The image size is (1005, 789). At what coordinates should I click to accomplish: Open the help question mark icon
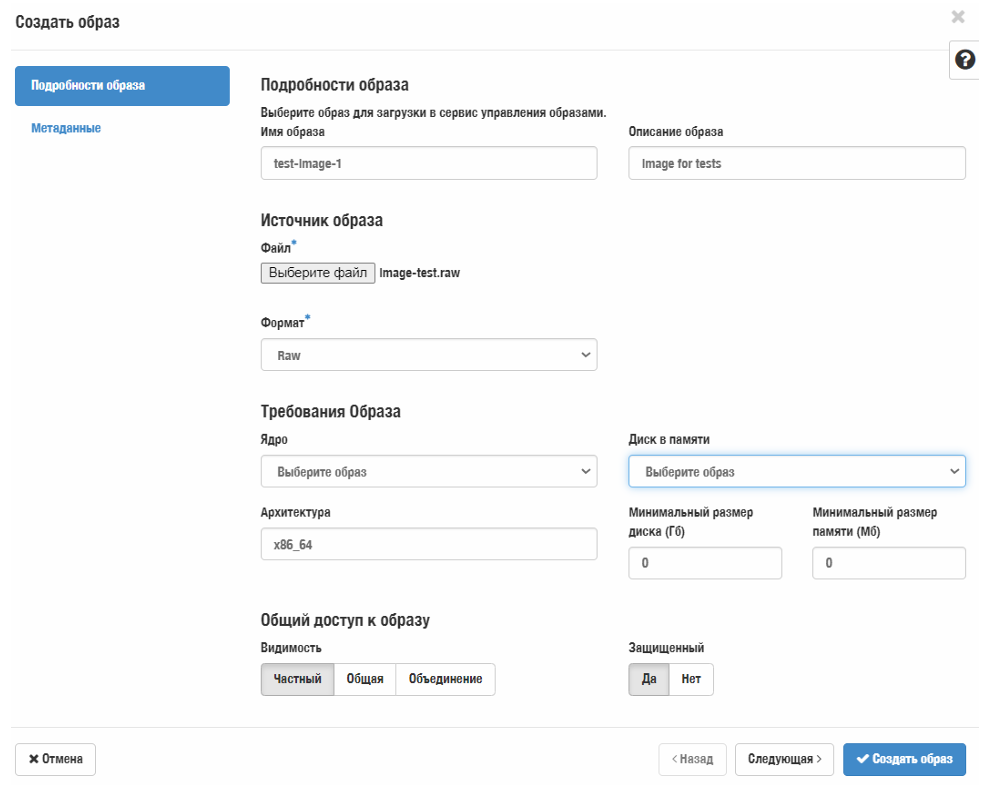click(965, 60)
